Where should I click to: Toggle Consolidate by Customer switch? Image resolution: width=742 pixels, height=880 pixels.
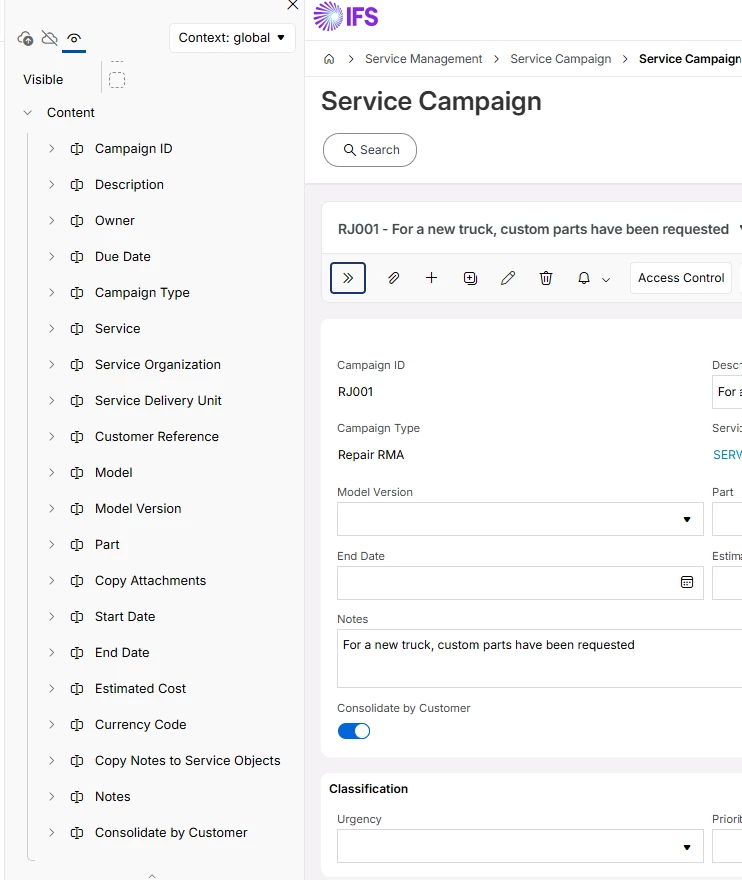point(354,731)
